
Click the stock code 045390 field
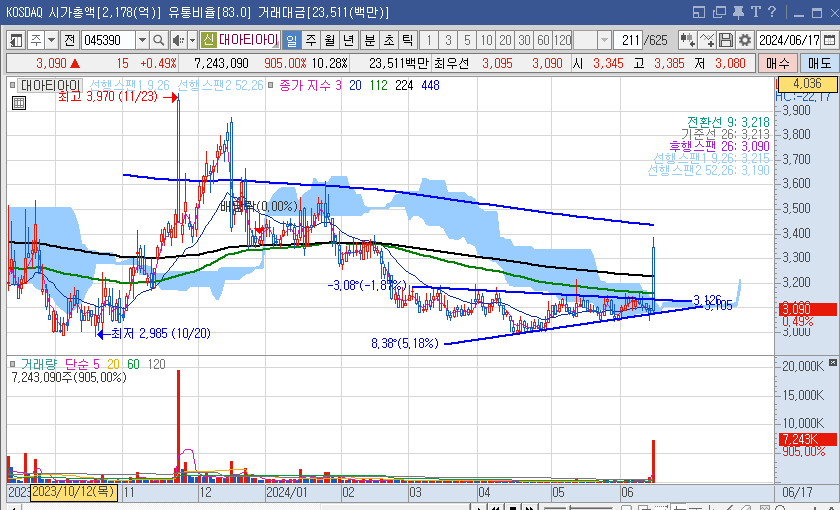pyautogui.click(x=109, y=40)
